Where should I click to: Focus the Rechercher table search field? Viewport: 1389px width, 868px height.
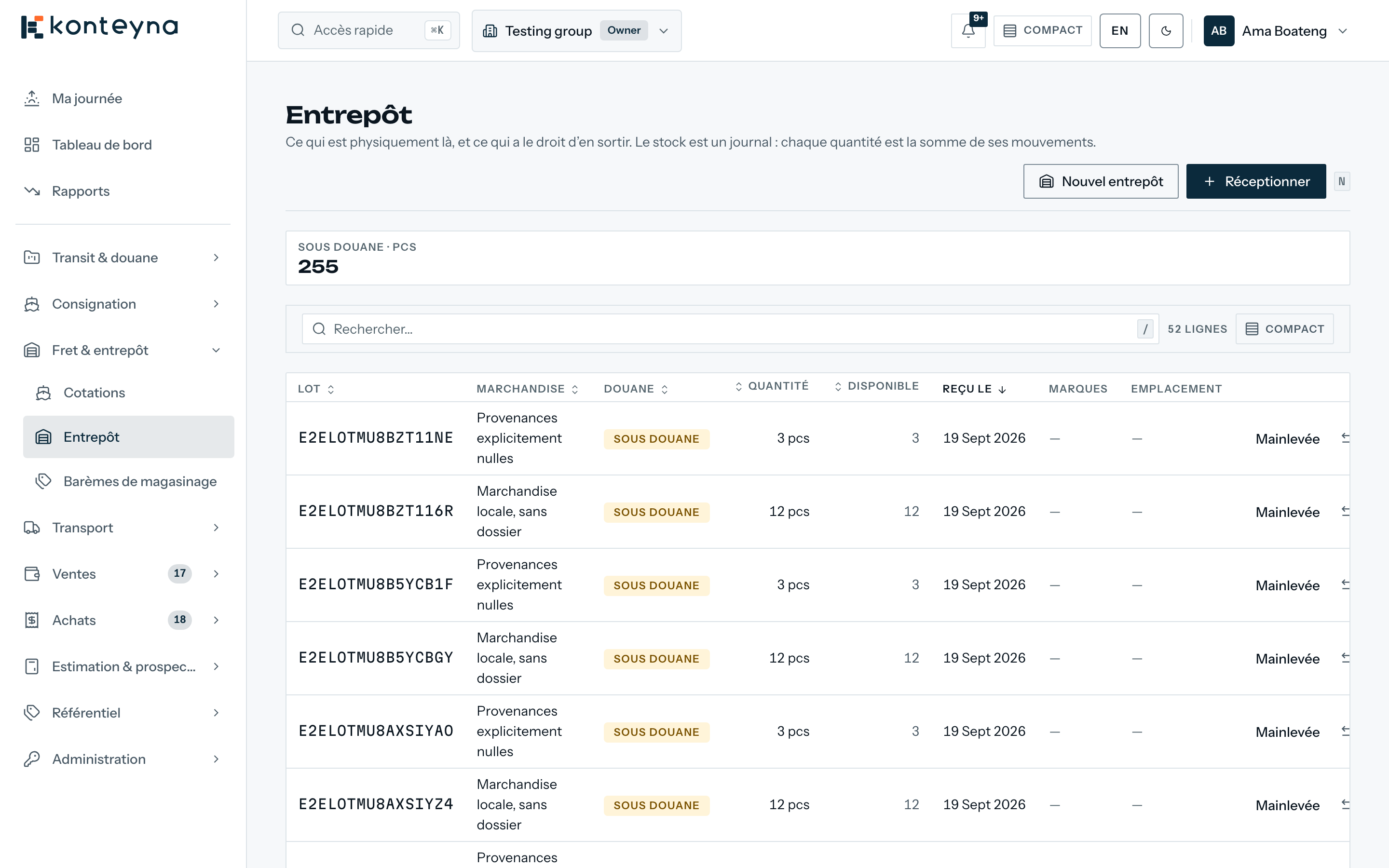tap(730, 329)
